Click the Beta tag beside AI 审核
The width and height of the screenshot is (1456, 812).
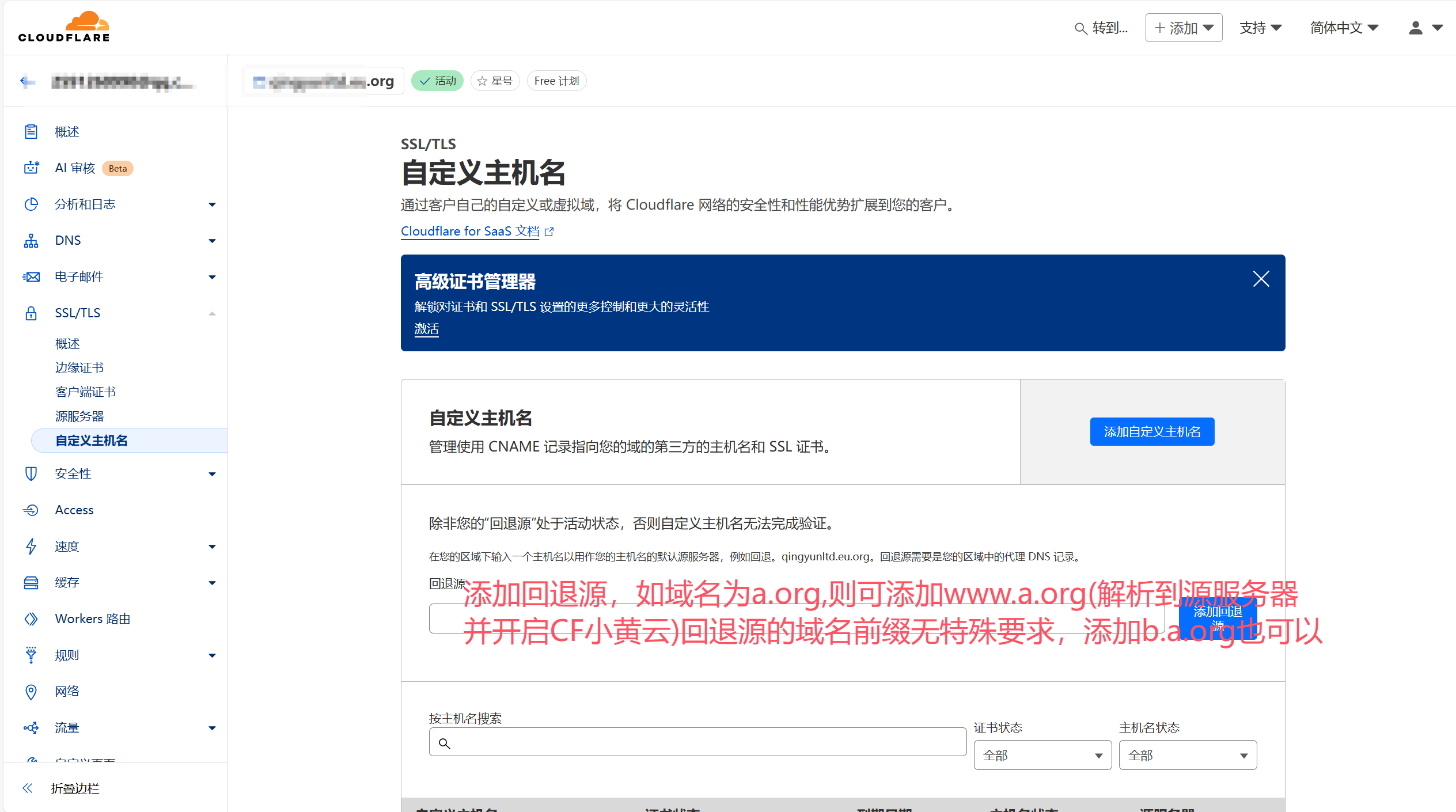pos(117,168)
